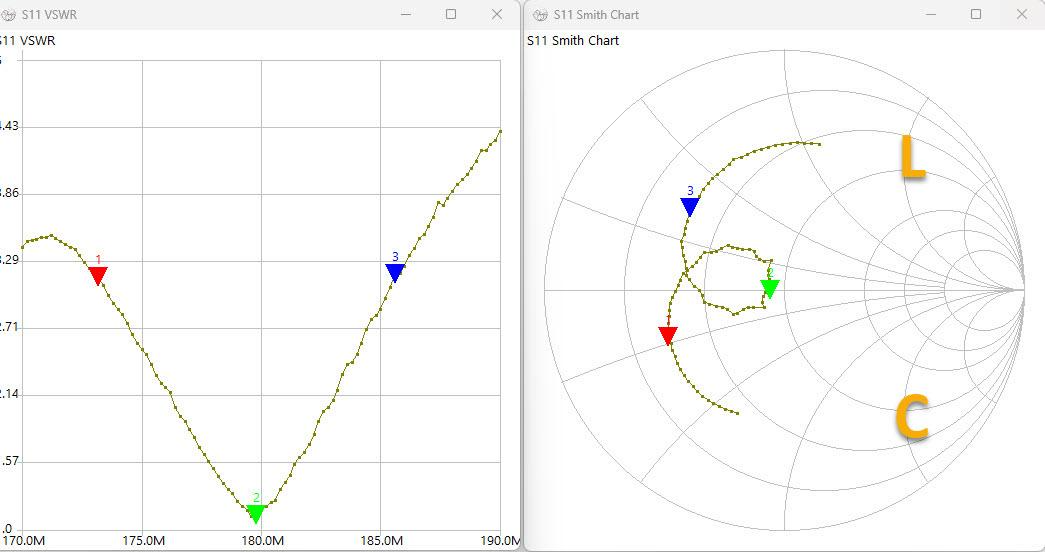Maximize the S11 VSWR window
This screenshot has height=552, width=1045.
451,14
